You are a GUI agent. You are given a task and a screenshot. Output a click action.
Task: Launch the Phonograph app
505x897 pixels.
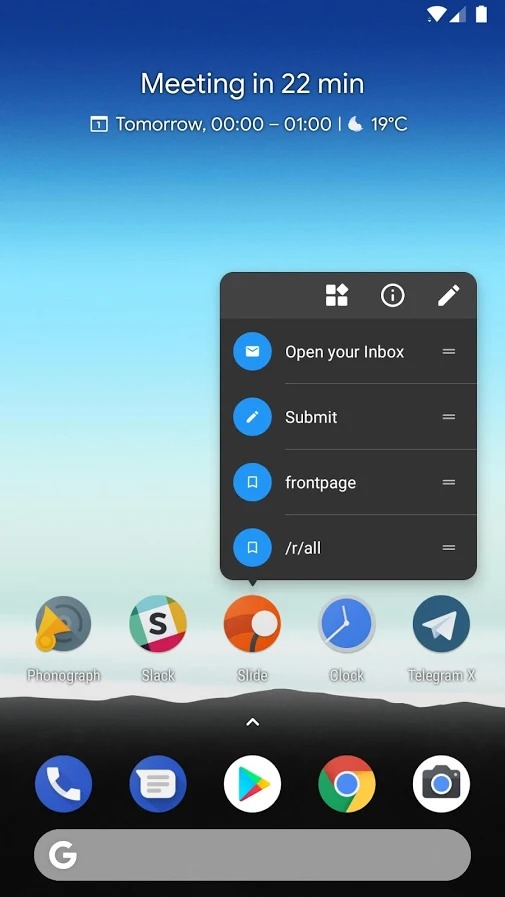point(63,624)
